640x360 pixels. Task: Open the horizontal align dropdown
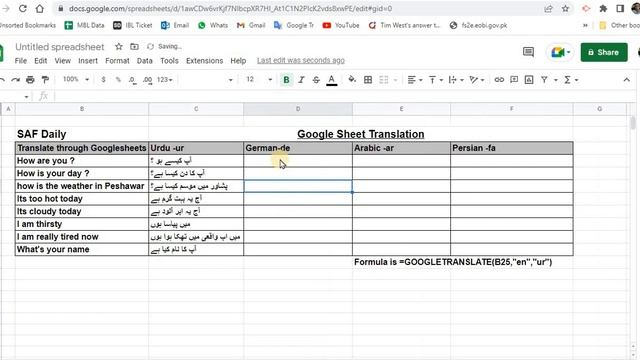click(415, 80)
